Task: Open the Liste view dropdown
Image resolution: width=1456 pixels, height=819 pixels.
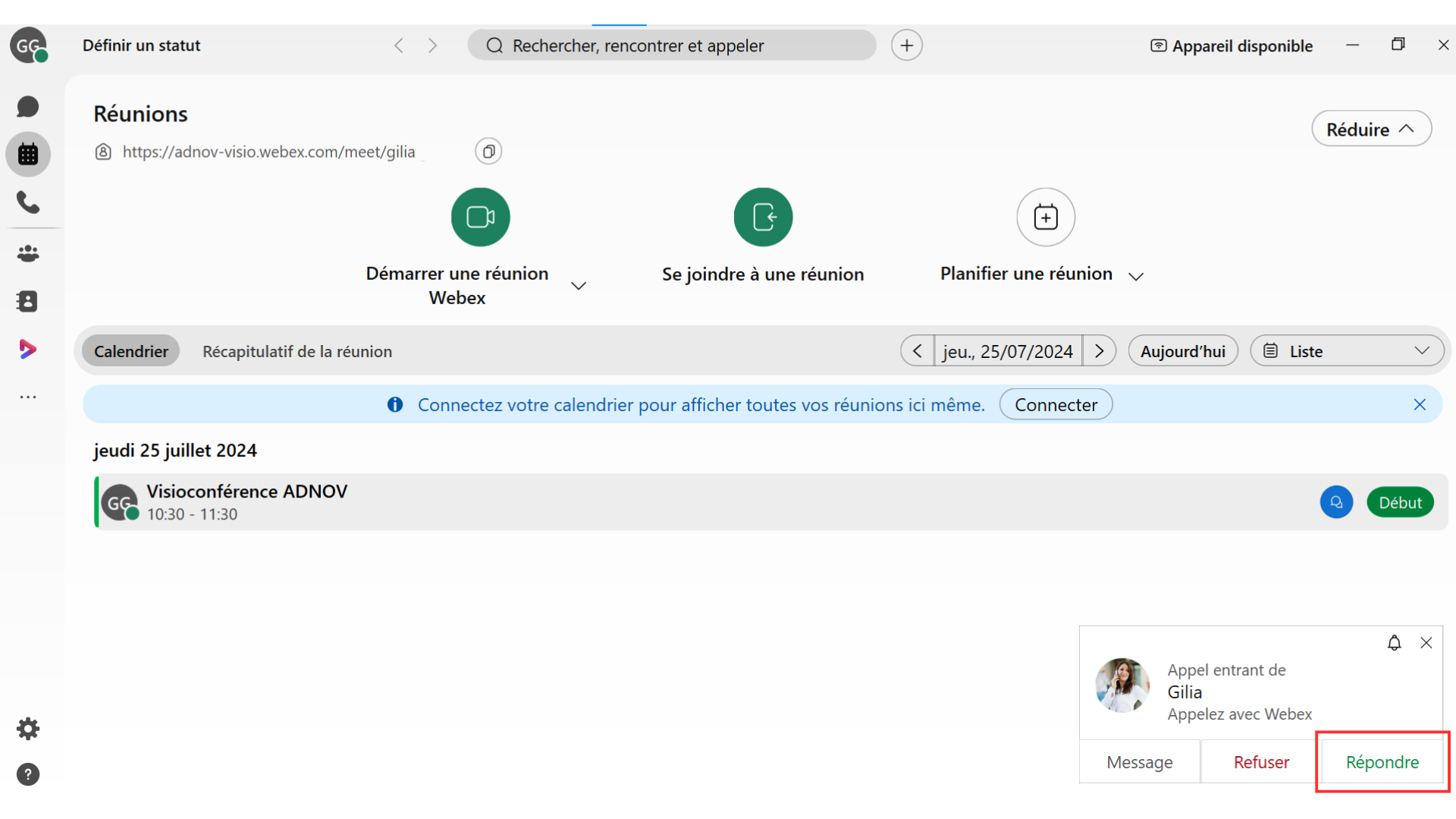Action: click(x=1347, y=351)
